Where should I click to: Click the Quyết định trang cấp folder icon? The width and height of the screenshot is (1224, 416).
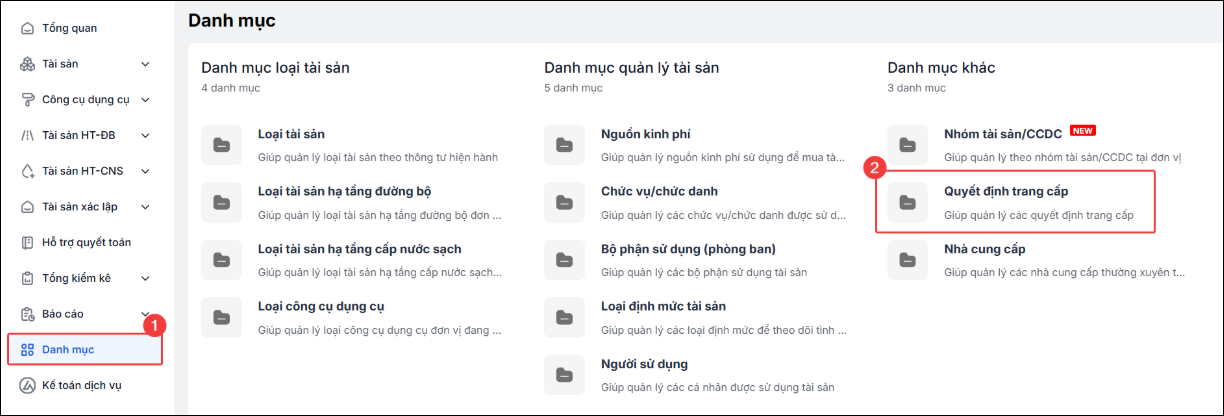(x=907, y=202)
